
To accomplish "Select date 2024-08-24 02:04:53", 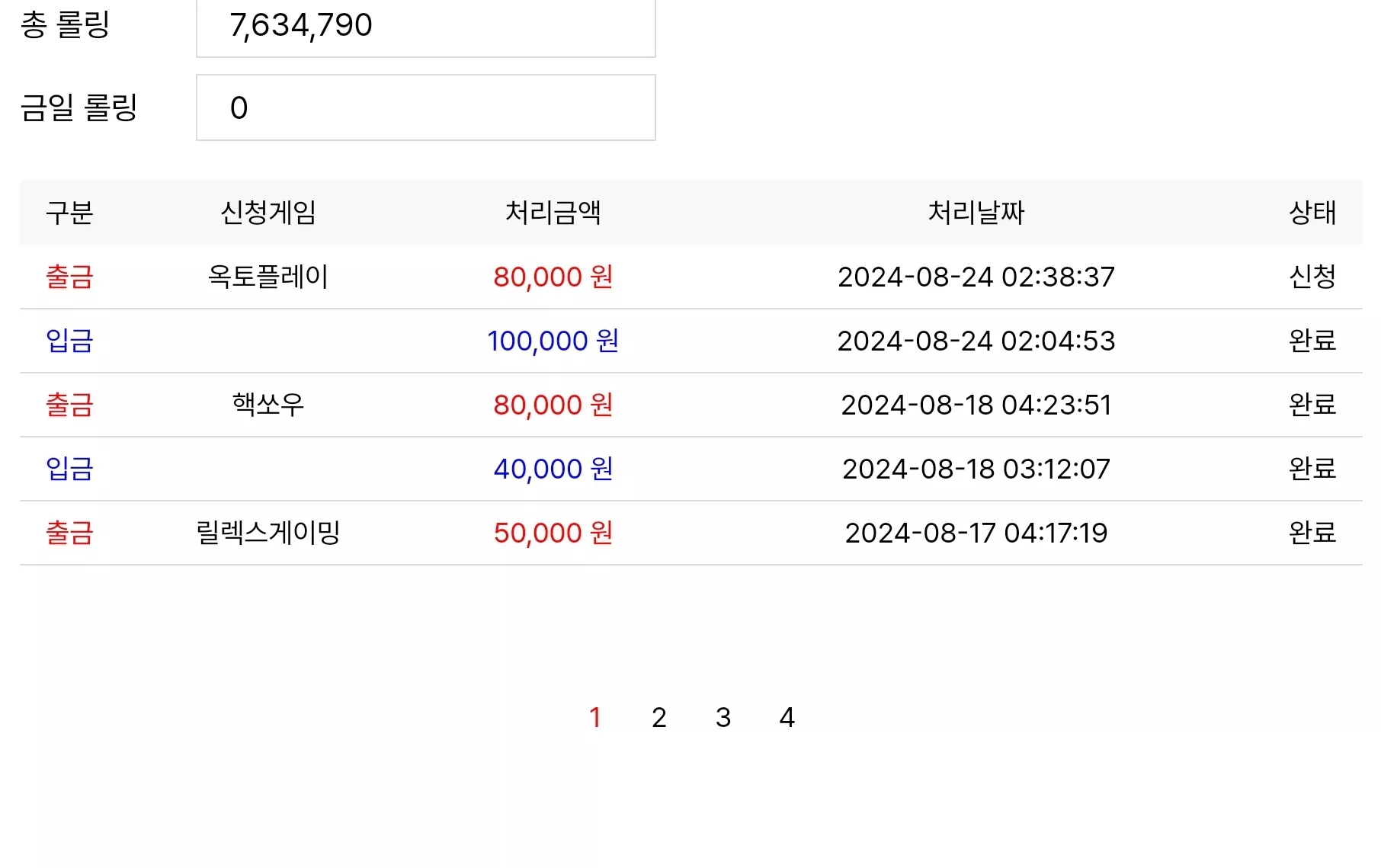I will (x=976, y=341).
